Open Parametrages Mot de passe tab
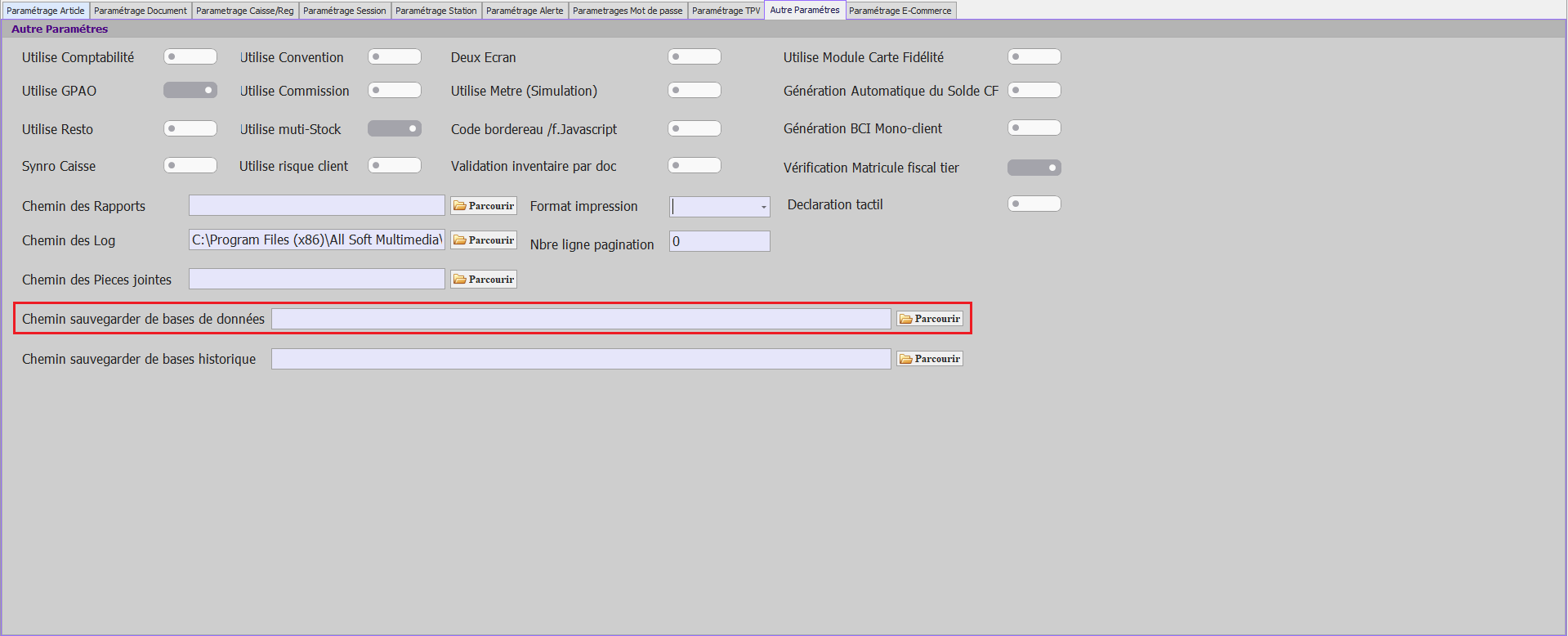1568x636 pixels. pyautogui.click(x=628, y=11)
